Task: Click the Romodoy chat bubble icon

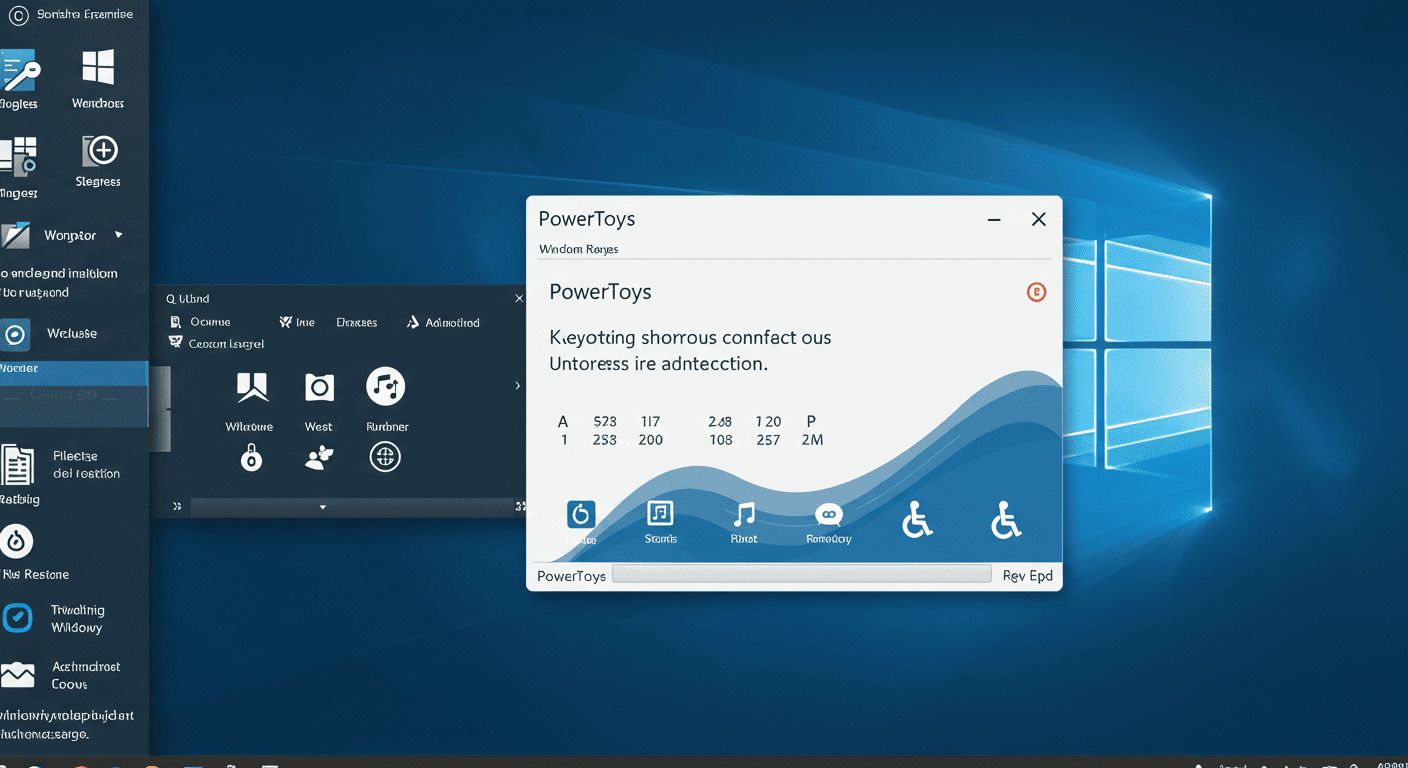Action: tap(829, 515)
